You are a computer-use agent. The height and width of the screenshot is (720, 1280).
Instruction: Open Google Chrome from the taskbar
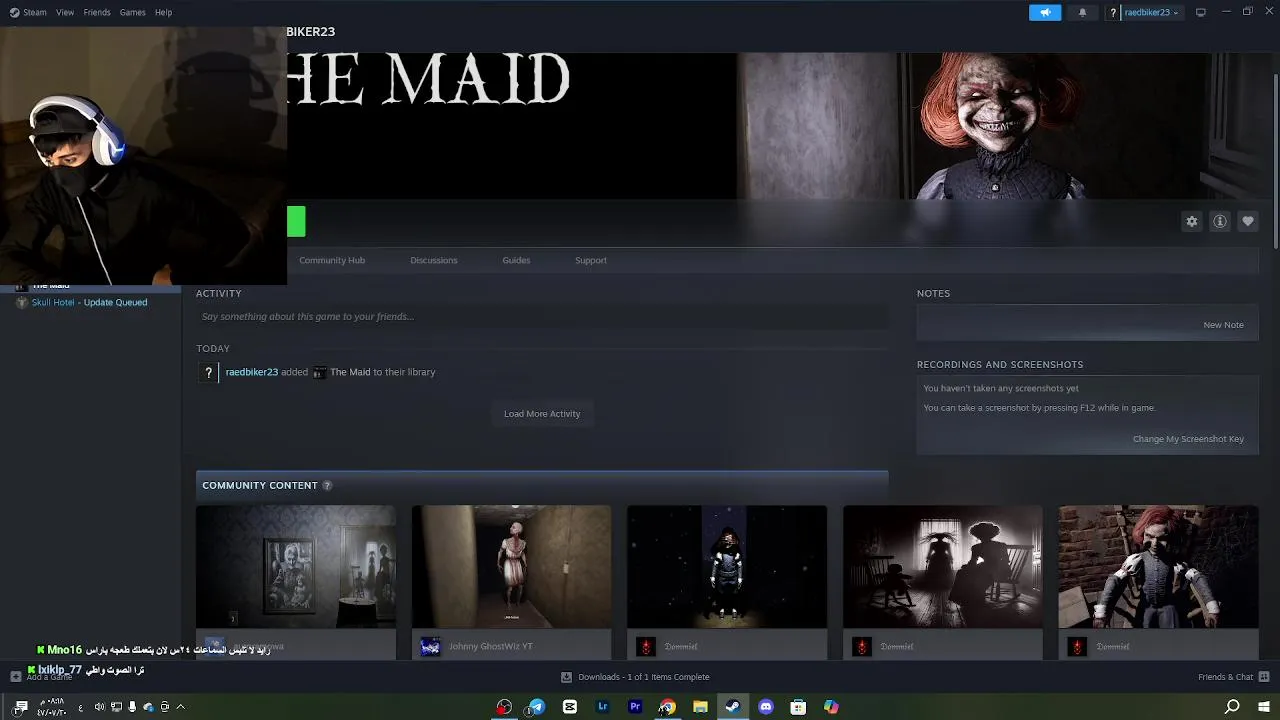tap(668, 707)
